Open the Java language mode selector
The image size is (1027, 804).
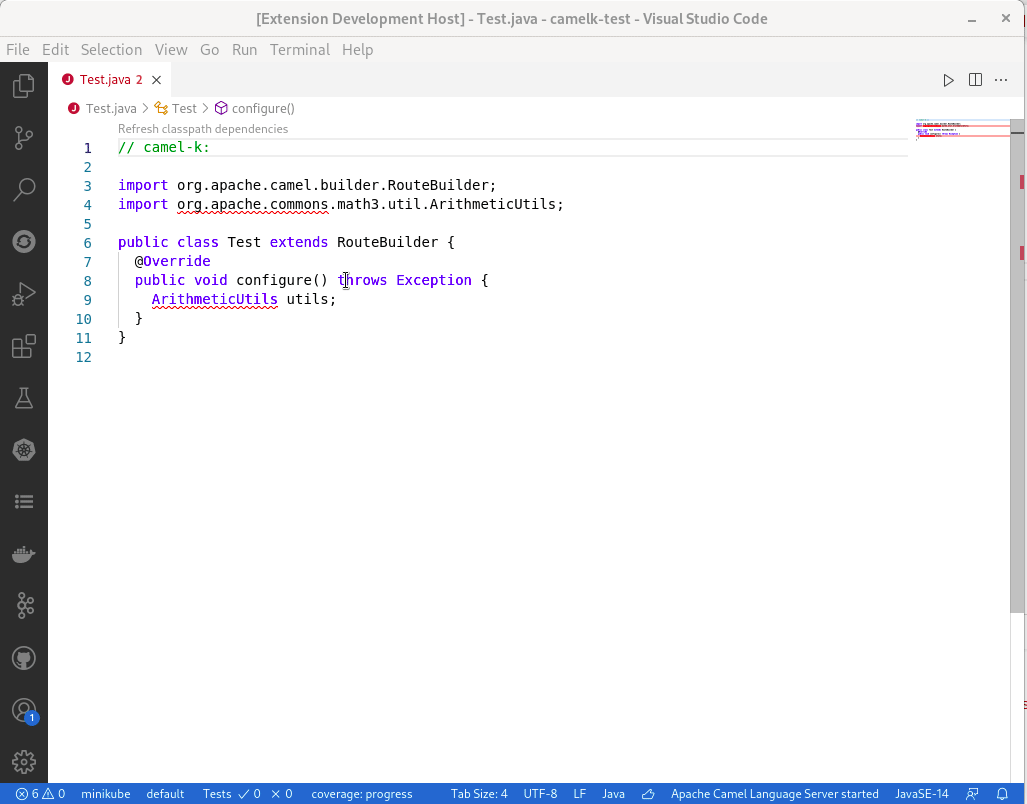click(x=613, y=793)
